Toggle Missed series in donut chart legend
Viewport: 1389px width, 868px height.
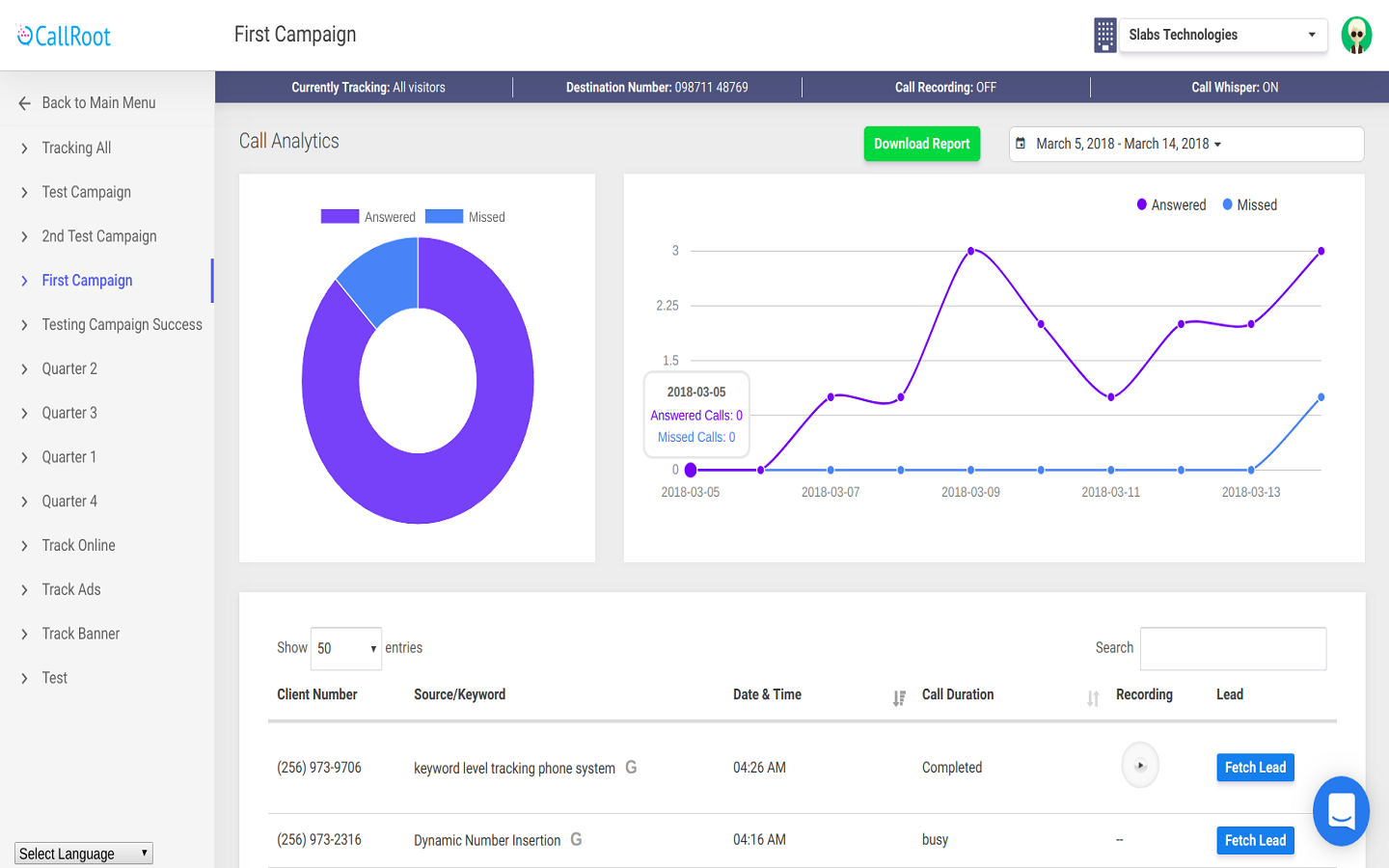pos(465,217)
